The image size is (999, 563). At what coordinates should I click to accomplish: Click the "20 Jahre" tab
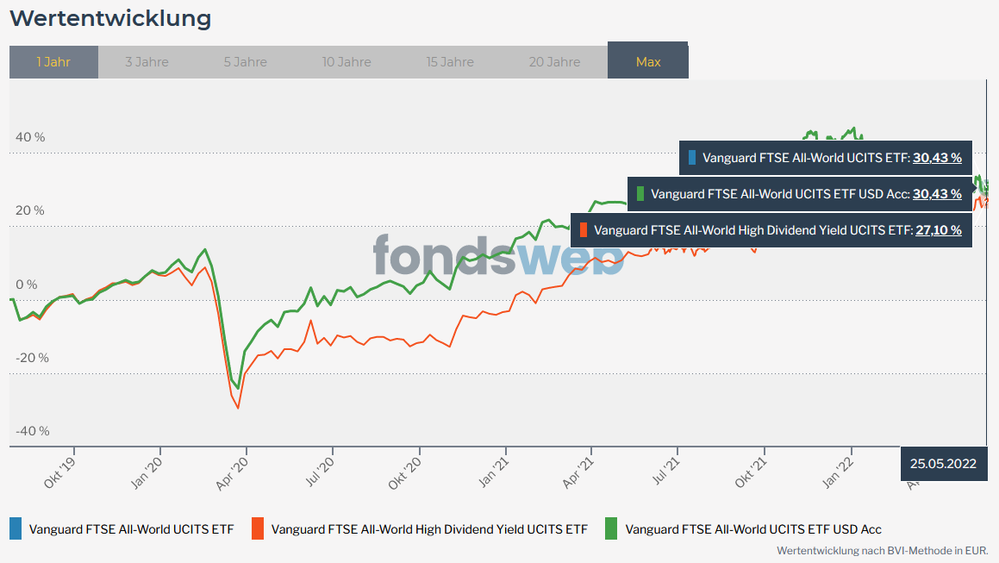[554, 62]
